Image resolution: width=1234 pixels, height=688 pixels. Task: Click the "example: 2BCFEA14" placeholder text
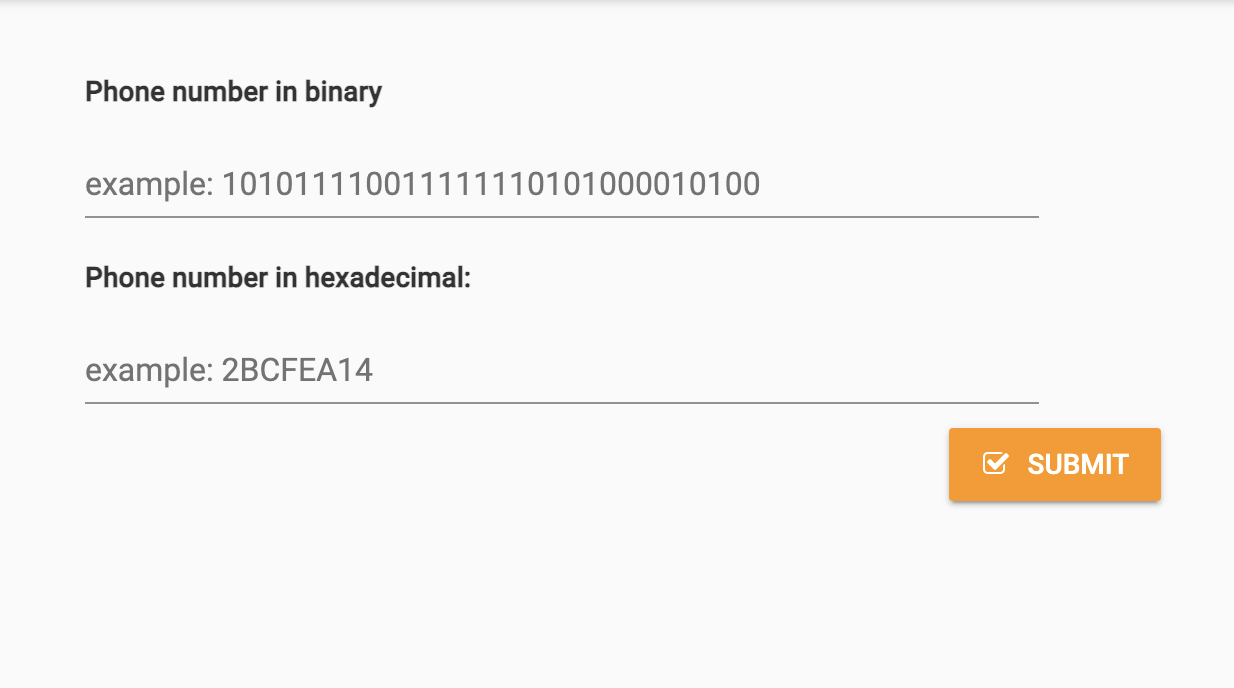(x=229, y=371)
